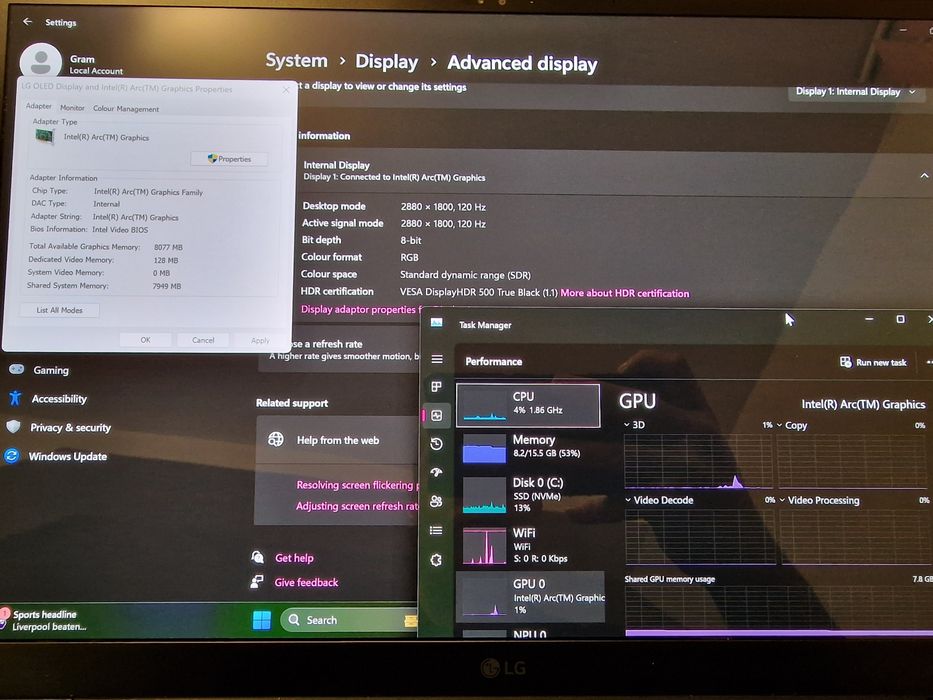Switch to the Adapter tab
Image resolution: width=933 pixels, height=700 pixels.
click(39, 106)
